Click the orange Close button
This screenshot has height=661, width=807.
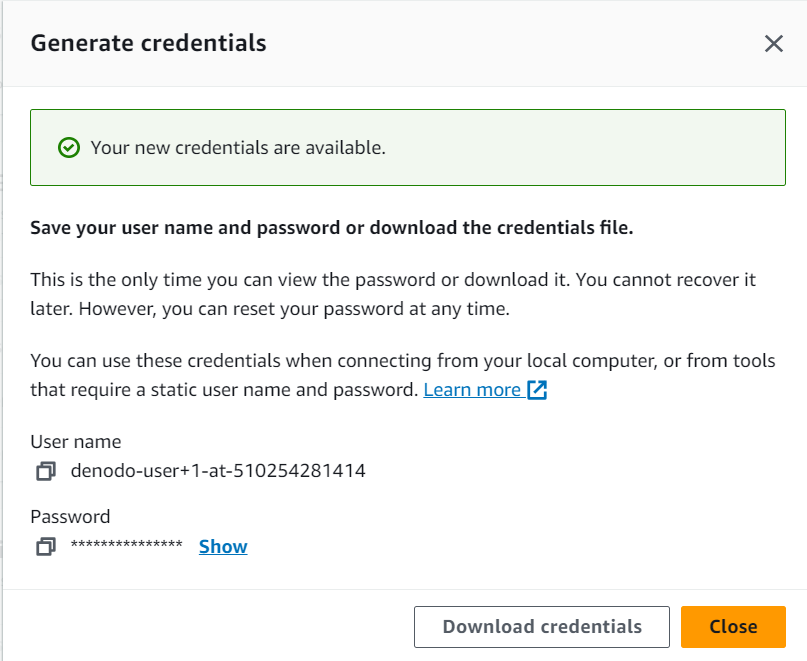[733, 627]
